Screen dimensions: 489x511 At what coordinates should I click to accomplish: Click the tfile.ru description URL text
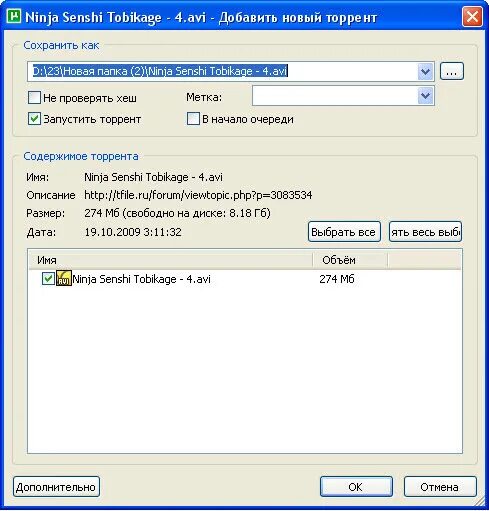click(198, 195)
